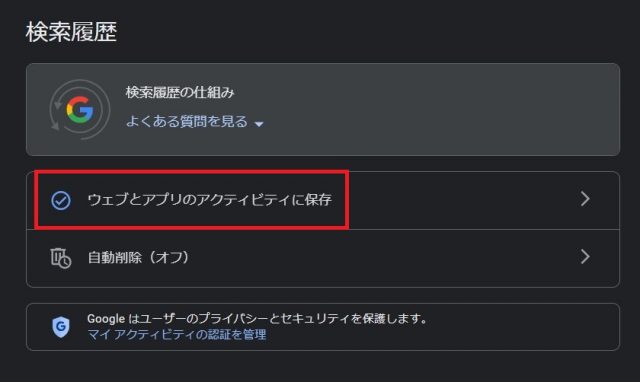Click the red highlight box border
This screenshot has height=382, width=640.
coord(192,172)
